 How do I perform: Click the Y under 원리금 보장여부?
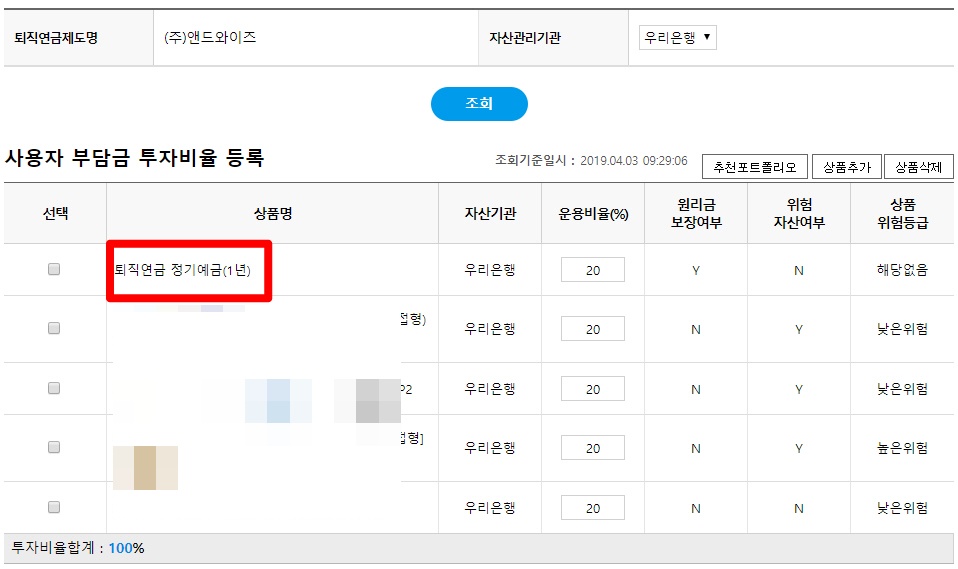(696, 270)
